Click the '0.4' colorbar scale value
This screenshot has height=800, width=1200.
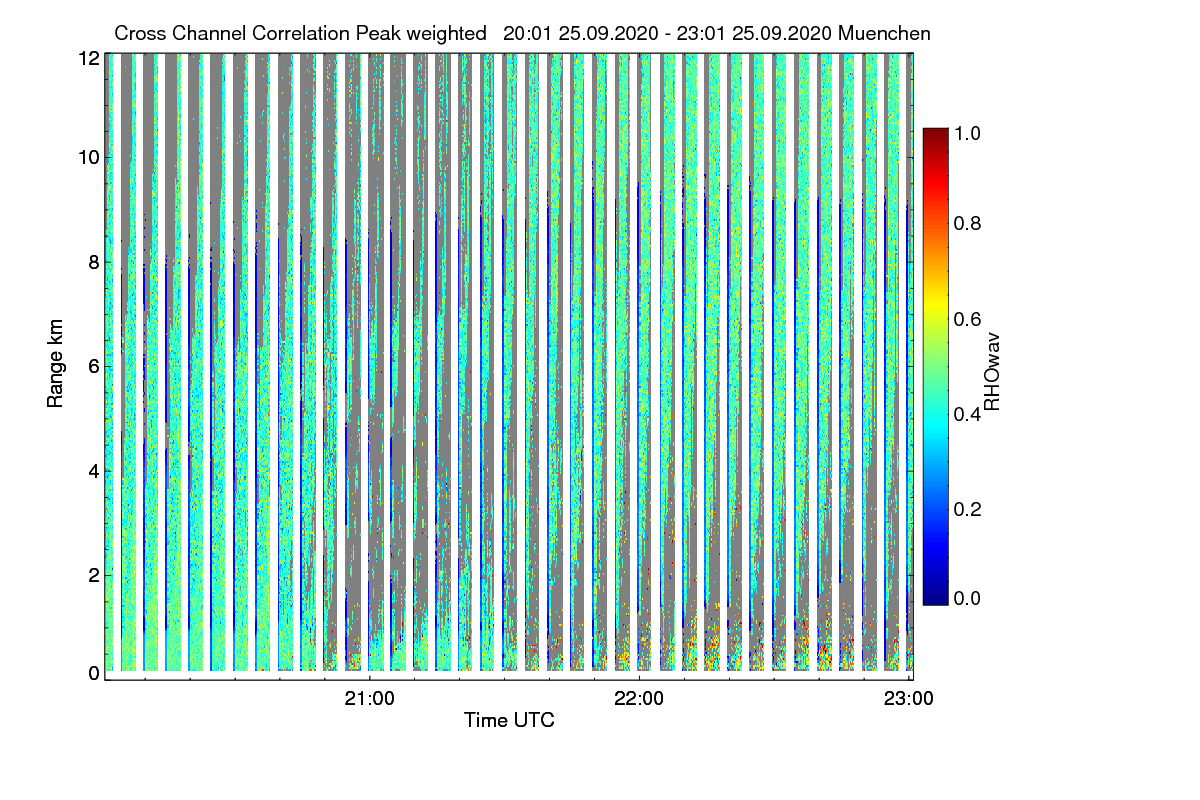click(x=966, y=414)
